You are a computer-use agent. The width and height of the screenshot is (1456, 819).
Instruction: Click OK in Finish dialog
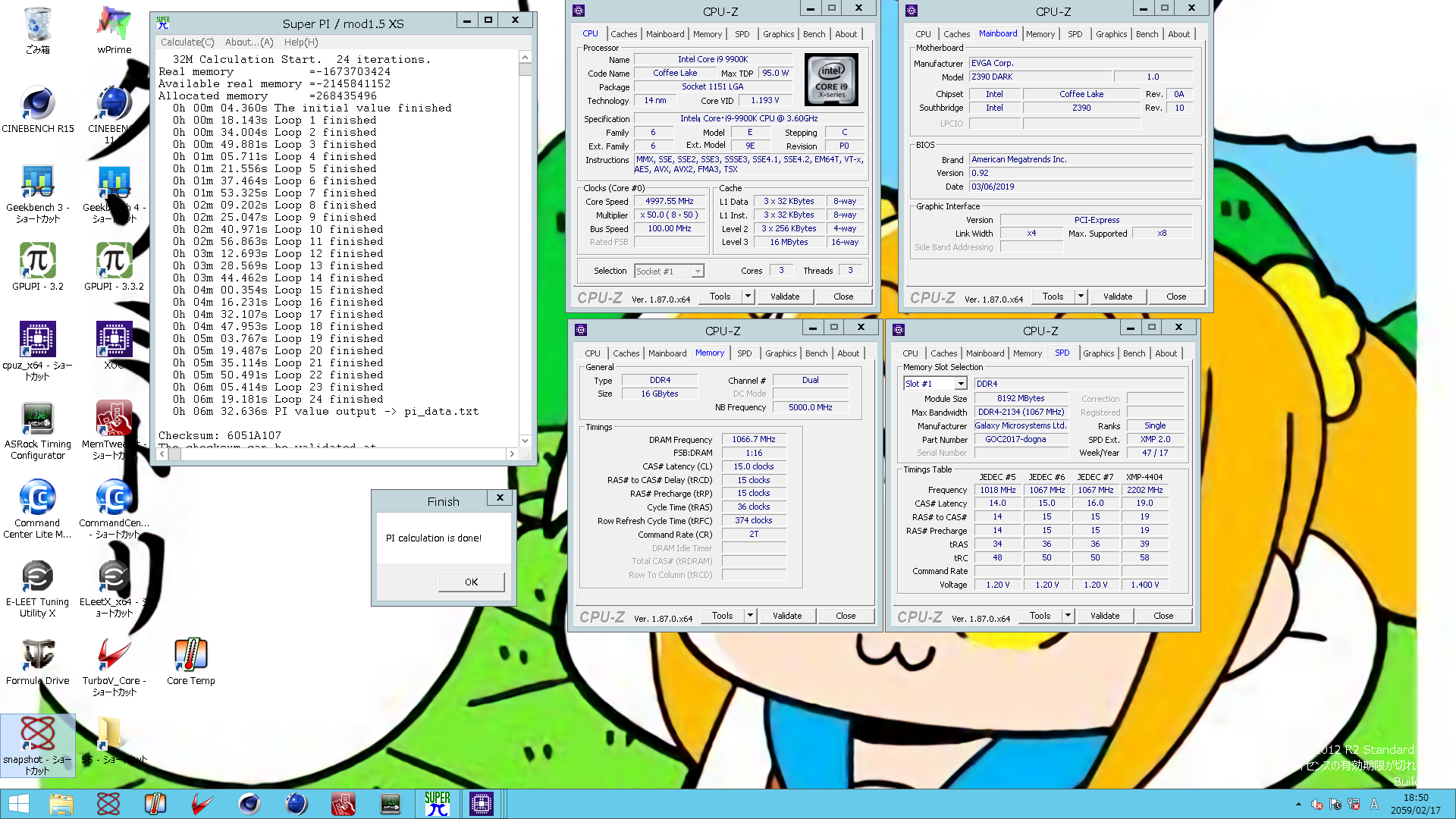(472, 582)
